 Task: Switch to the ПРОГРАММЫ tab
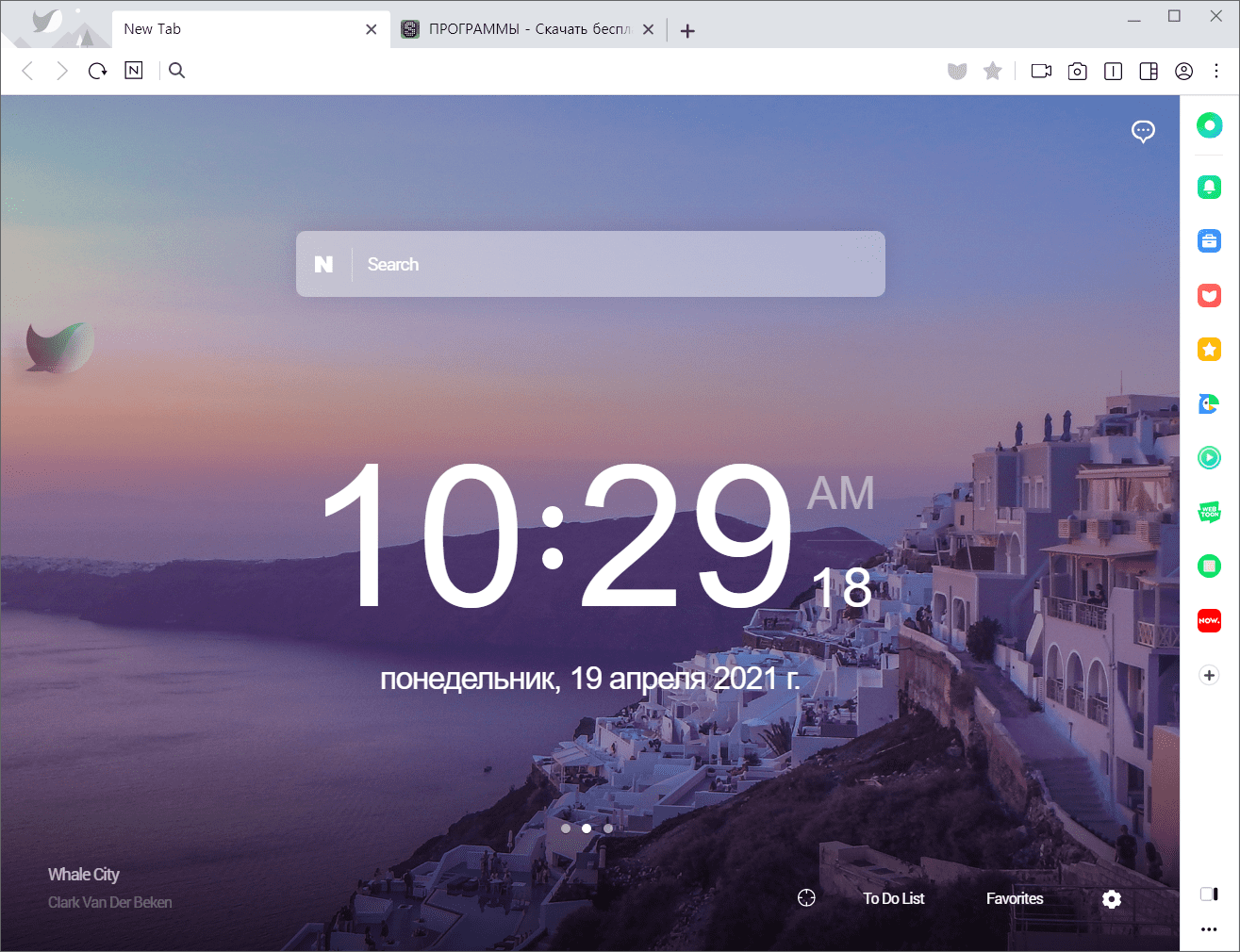click(526, 29)
